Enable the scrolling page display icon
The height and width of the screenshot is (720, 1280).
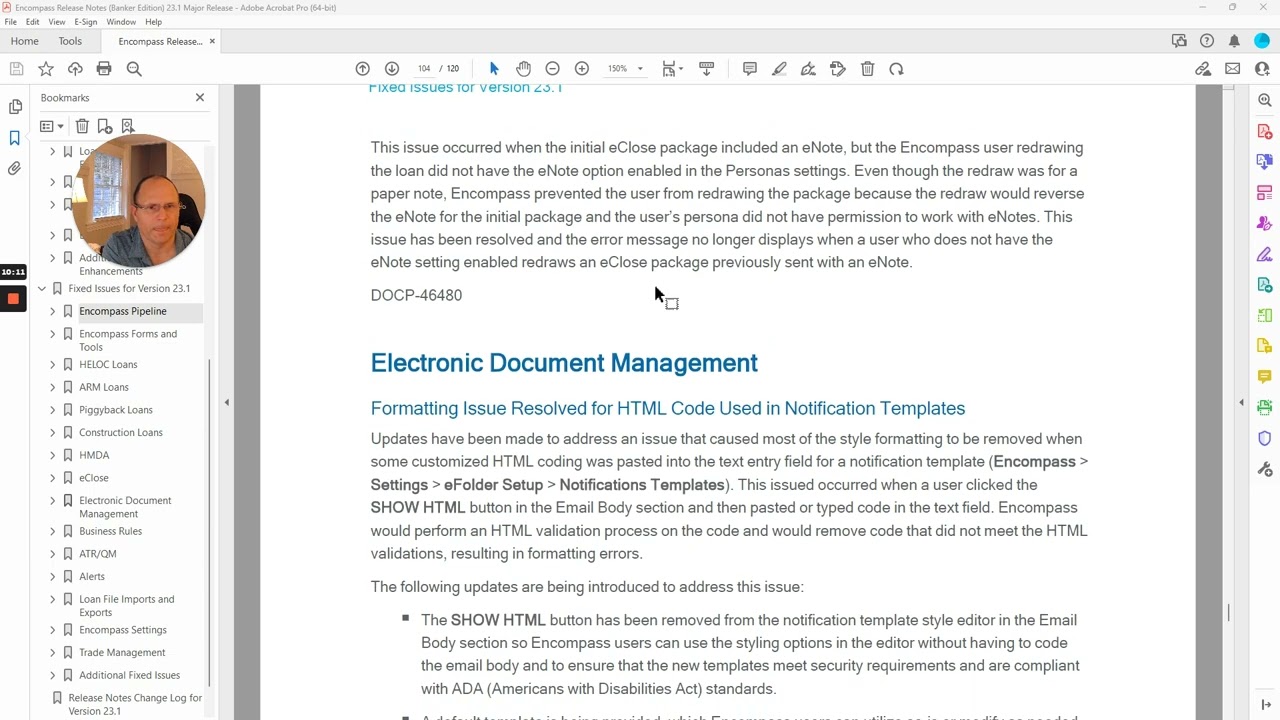(706, 69)
